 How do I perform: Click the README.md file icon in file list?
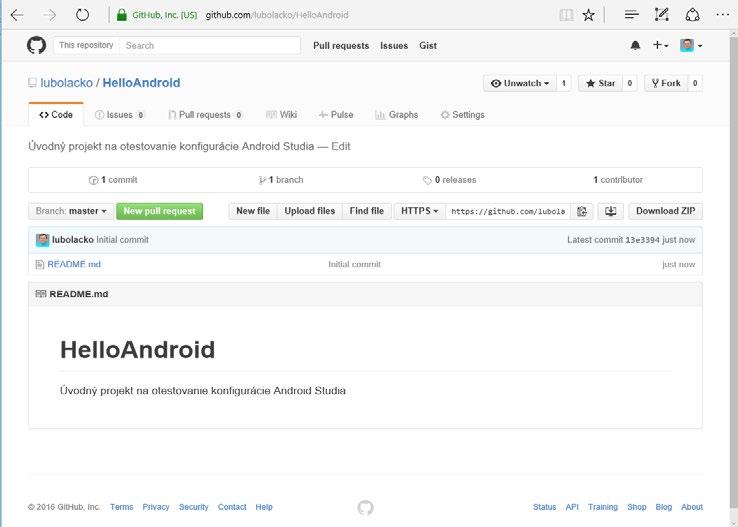coord(40,264)
